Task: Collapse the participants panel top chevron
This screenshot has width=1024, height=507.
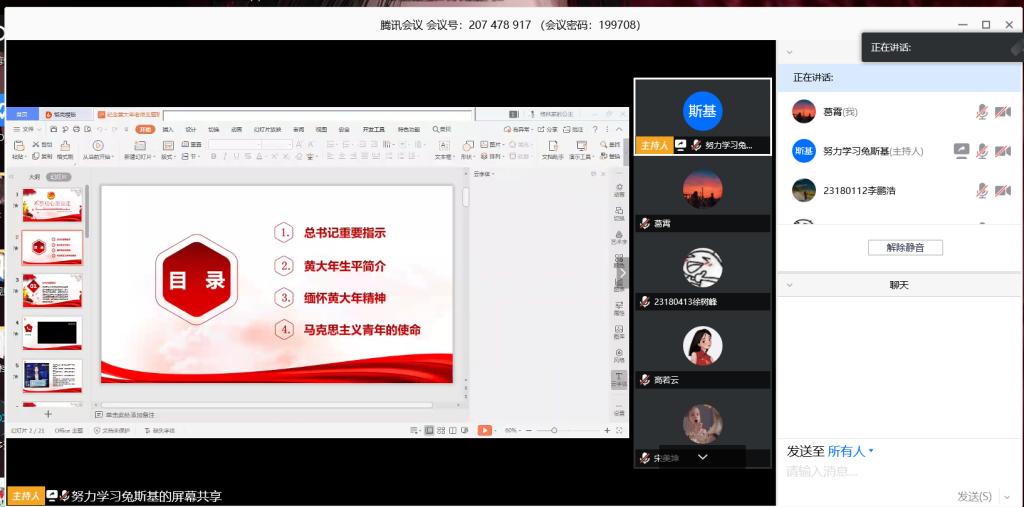Action: click(x=788, y=52)
